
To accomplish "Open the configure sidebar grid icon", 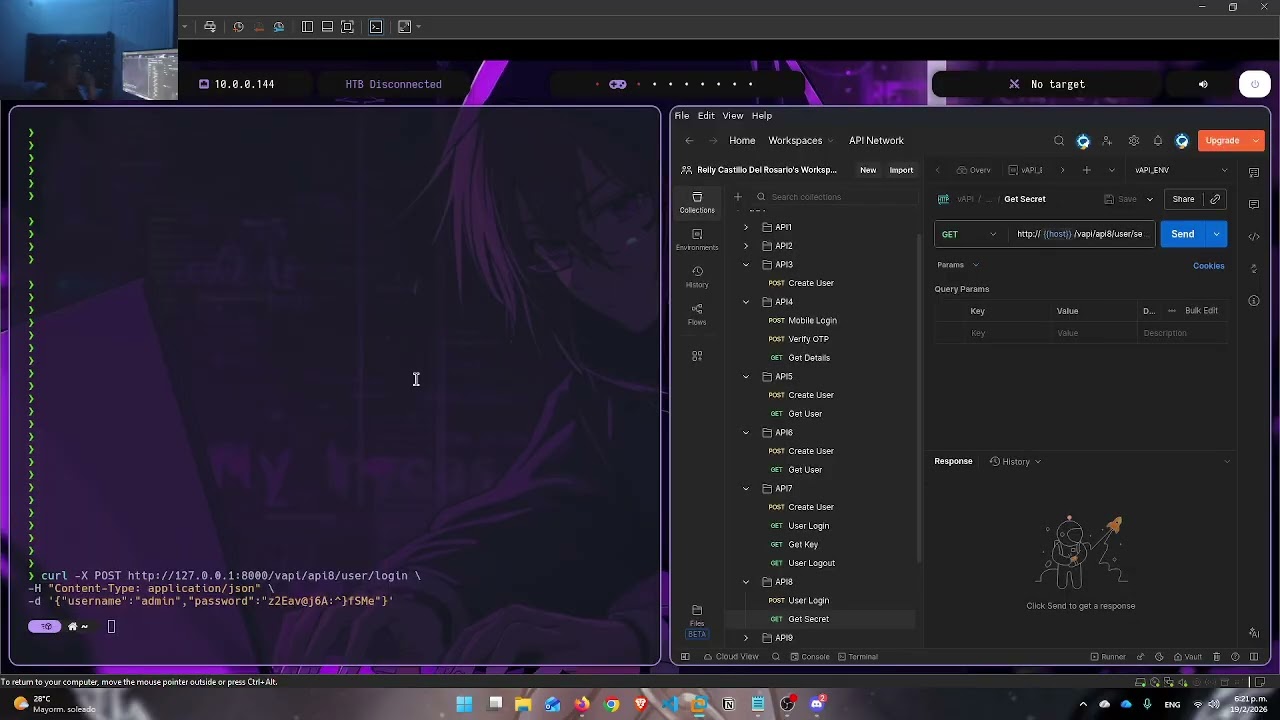I will 697,356.
